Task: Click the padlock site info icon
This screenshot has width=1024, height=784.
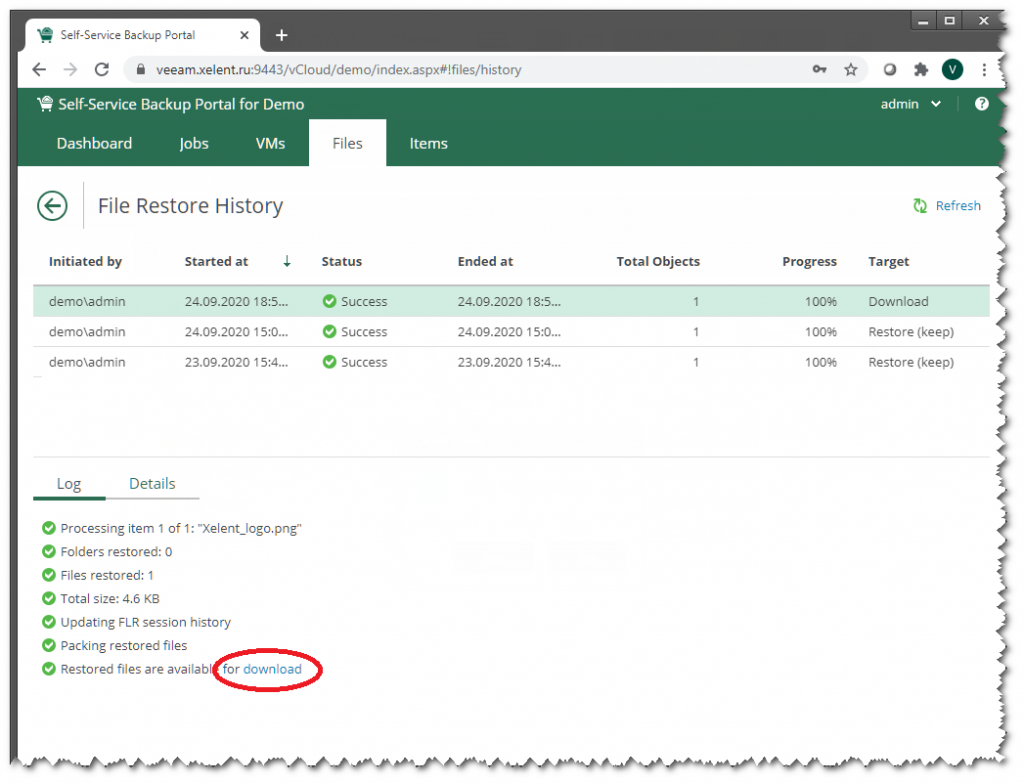Action: pos(140,69)
